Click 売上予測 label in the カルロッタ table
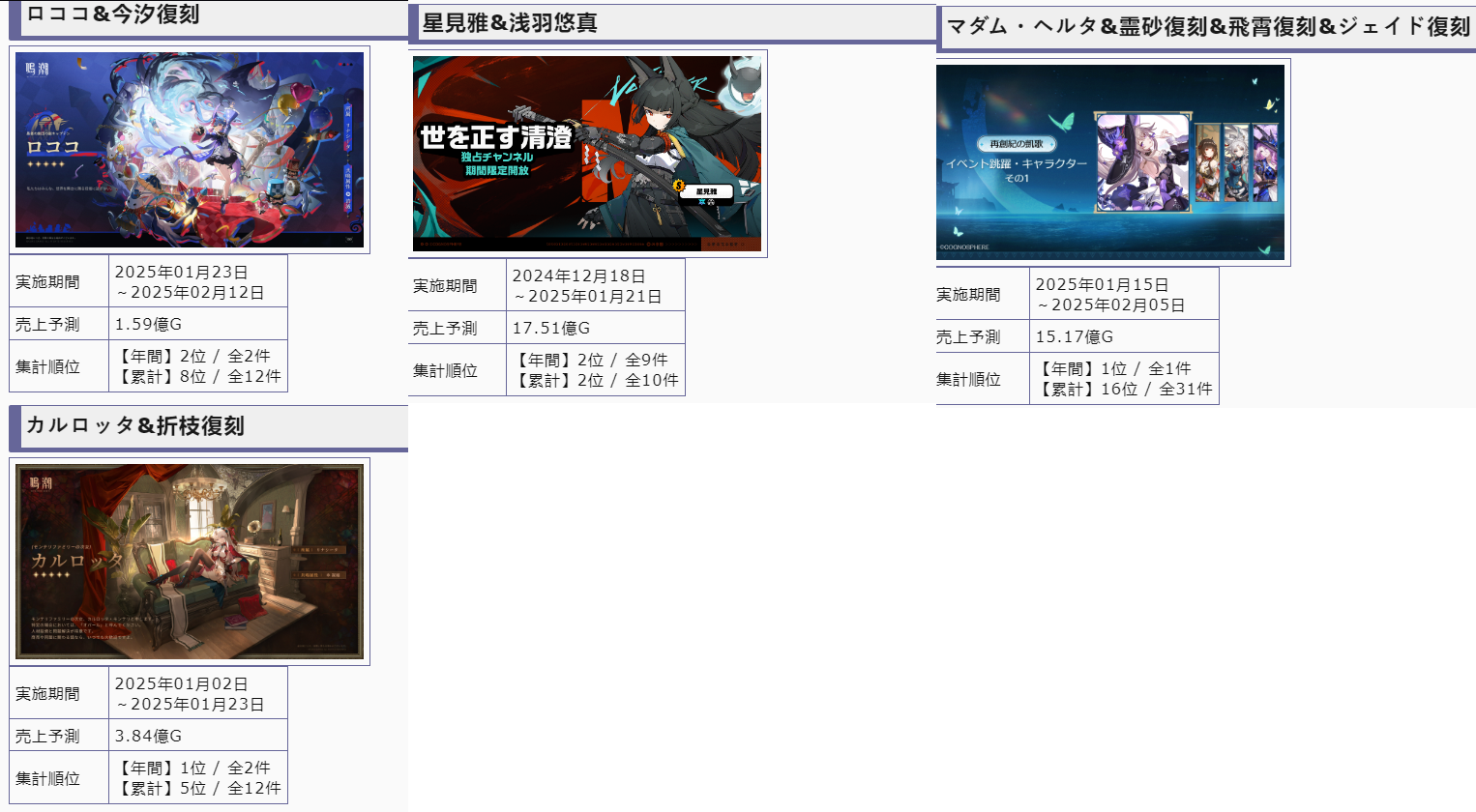1476x812 pixels. point(47,737)
